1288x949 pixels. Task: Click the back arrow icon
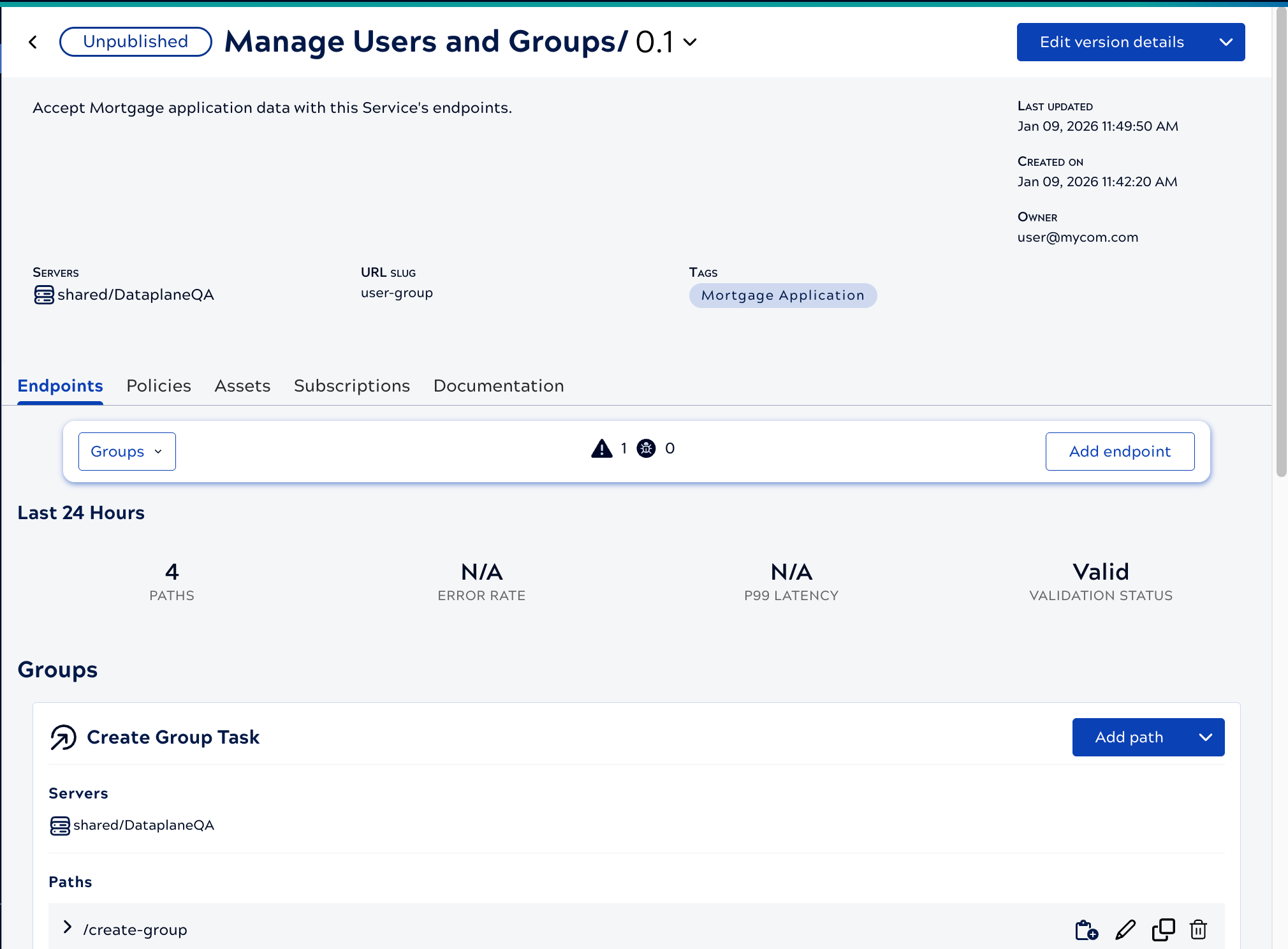coord(33,42)
